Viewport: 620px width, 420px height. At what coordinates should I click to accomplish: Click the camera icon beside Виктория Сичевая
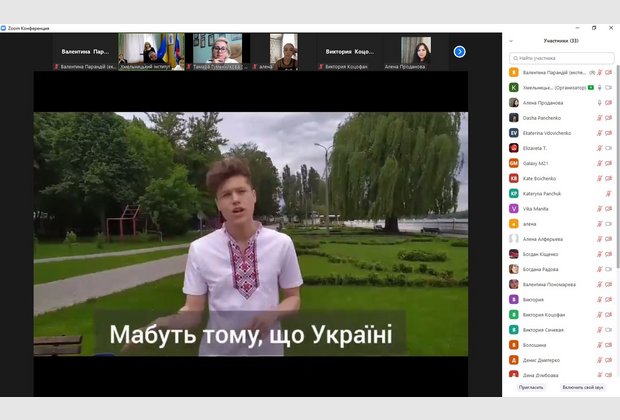608,329
